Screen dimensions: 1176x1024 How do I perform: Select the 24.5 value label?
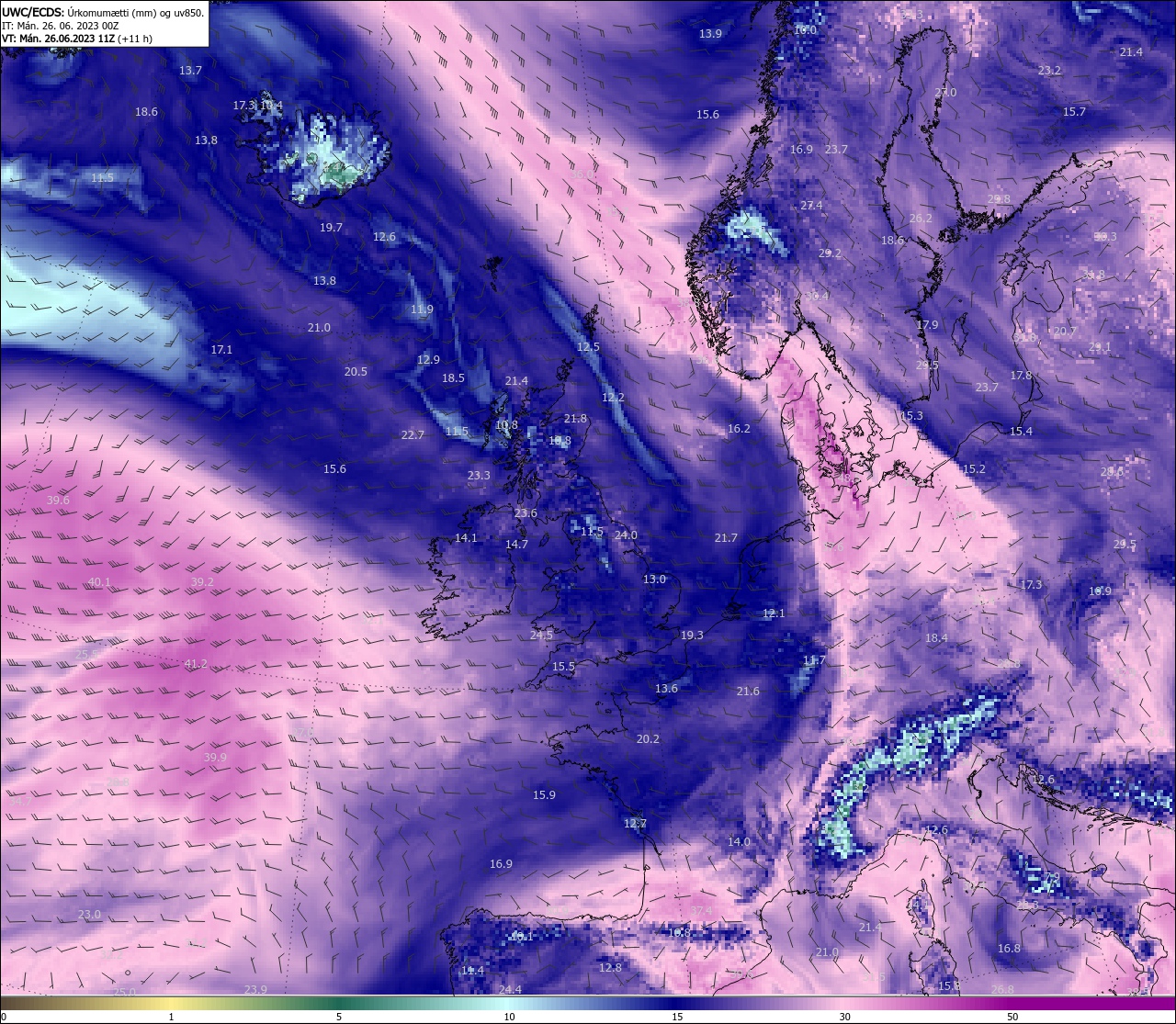541,636
